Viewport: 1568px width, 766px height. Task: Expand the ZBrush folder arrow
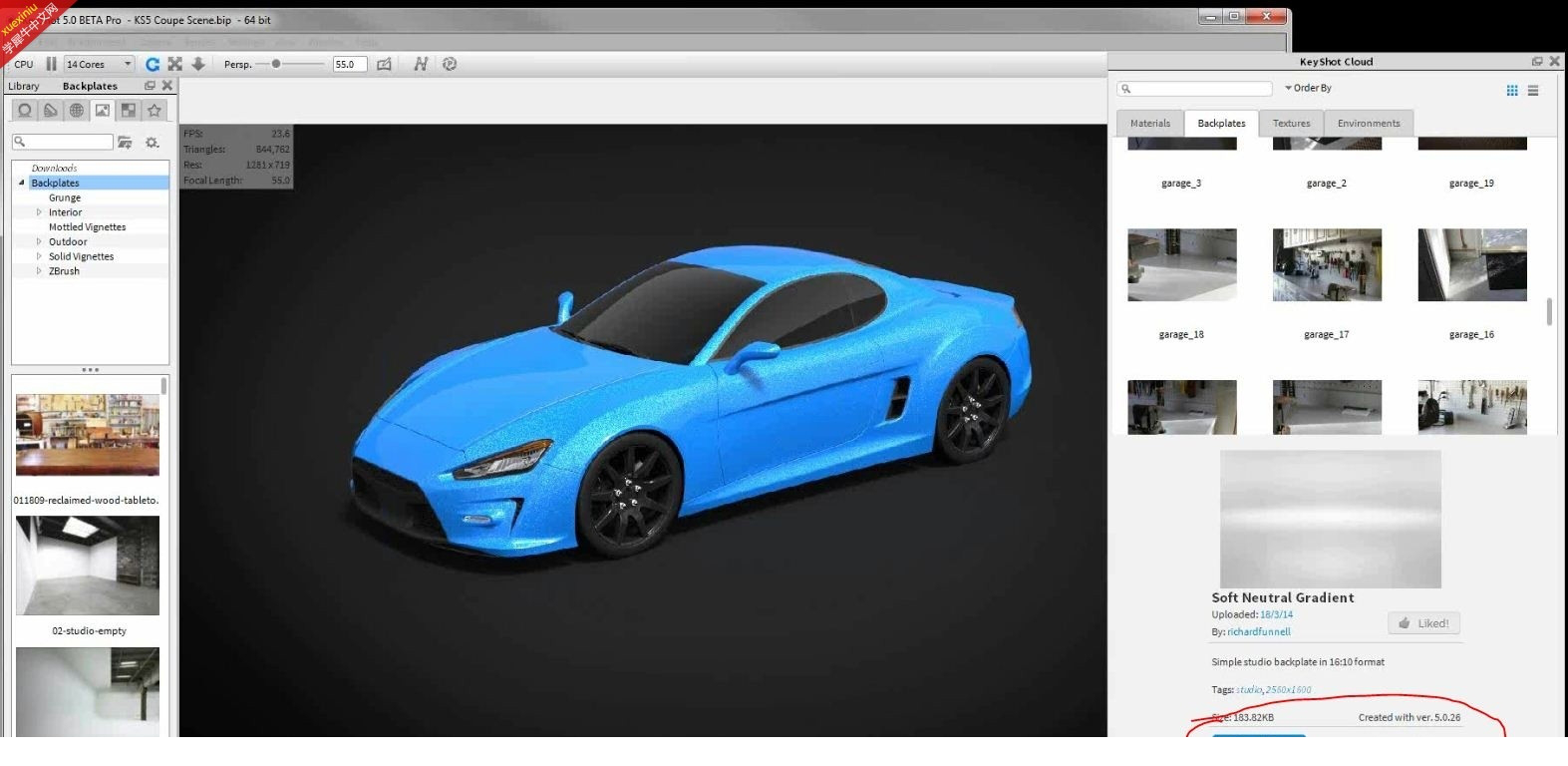(39, 271)
